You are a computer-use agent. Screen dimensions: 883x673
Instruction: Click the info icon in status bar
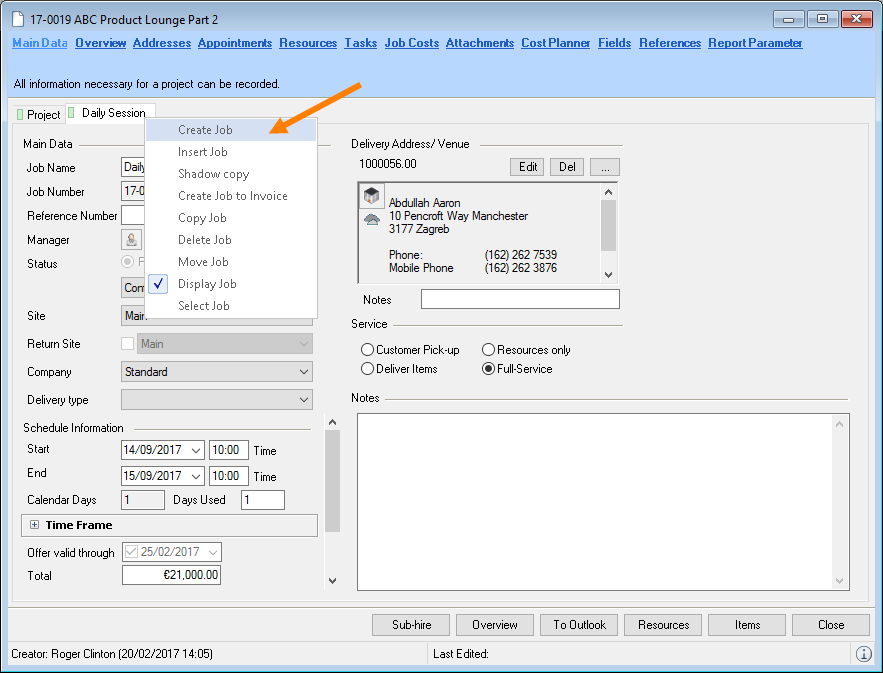863,654
